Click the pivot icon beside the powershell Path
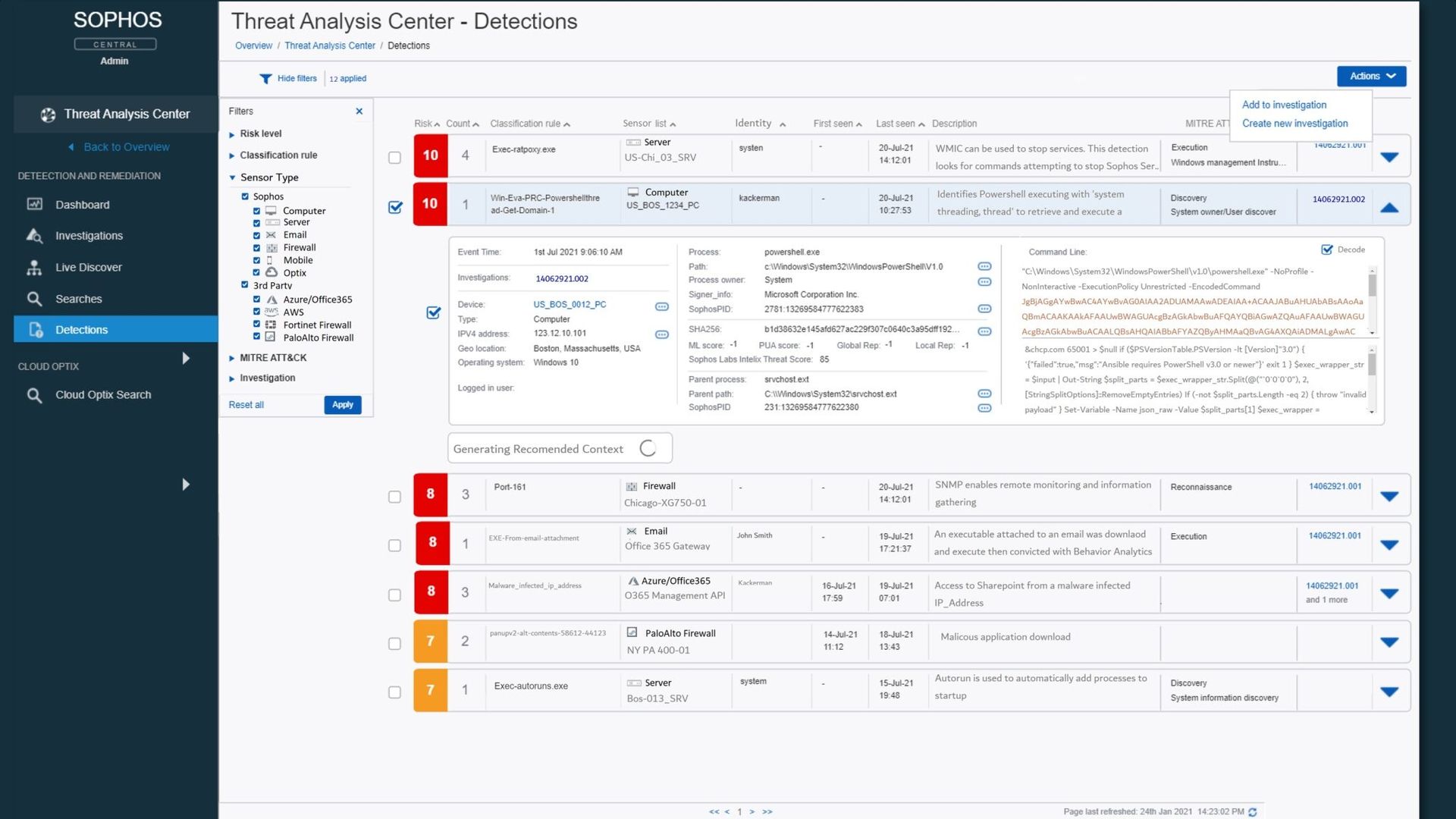 (x=984, y=266)
